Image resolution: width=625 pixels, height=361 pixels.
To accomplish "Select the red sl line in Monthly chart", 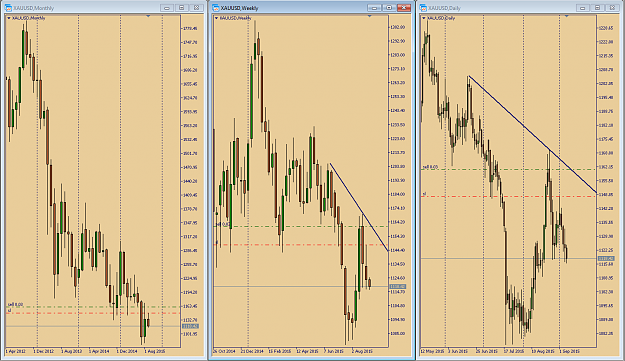I will (x=94, y=313).
